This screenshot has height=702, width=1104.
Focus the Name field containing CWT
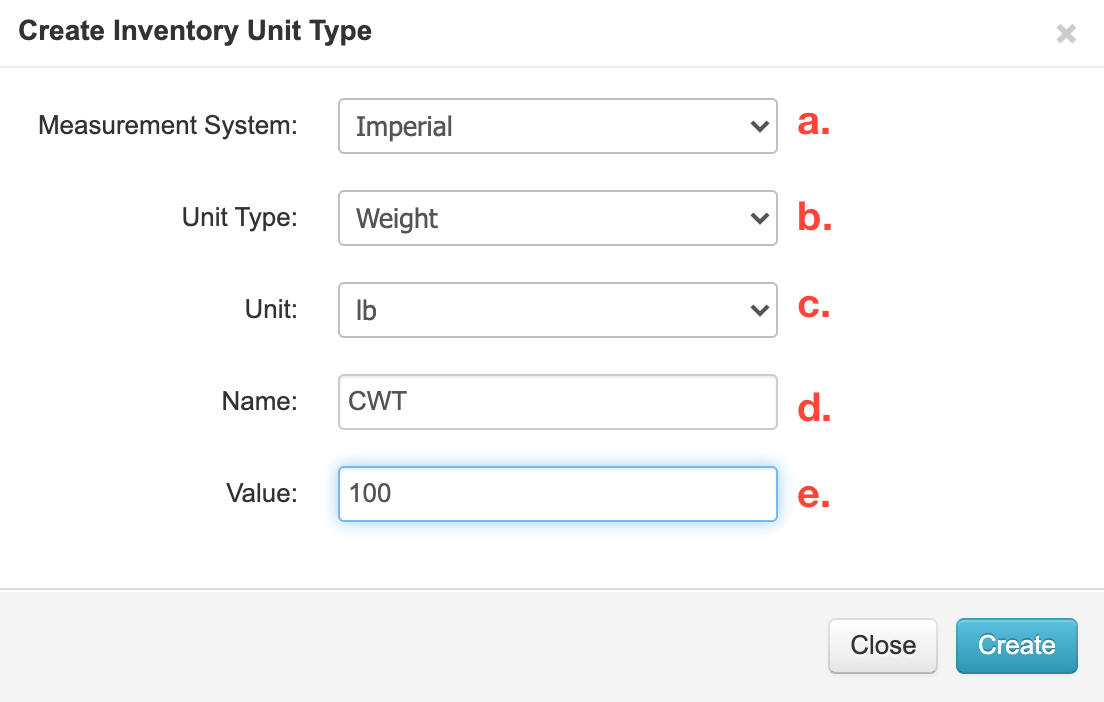(557, 402)
